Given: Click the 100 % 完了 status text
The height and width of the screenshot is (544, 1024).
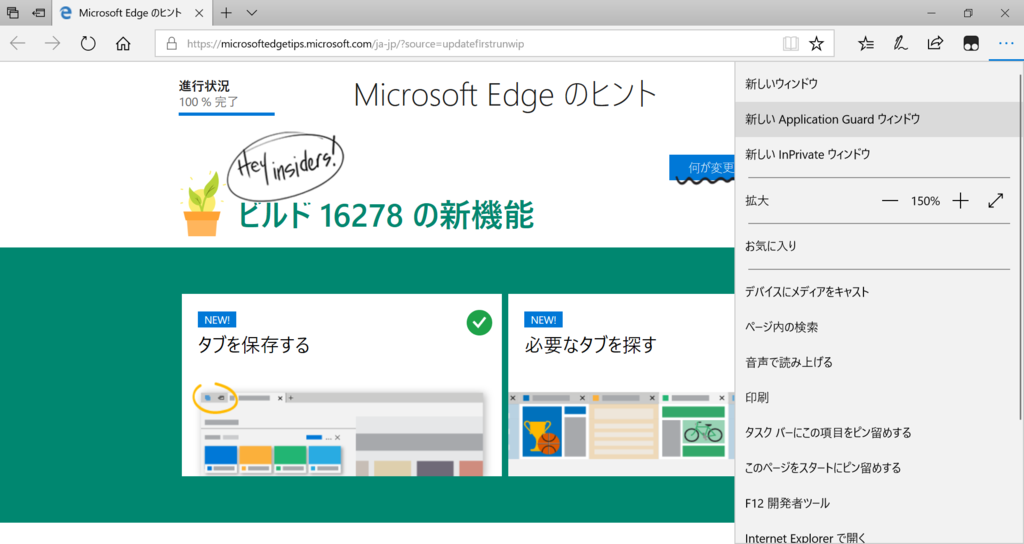Looking at the screenshot, I should pos(208,103).
